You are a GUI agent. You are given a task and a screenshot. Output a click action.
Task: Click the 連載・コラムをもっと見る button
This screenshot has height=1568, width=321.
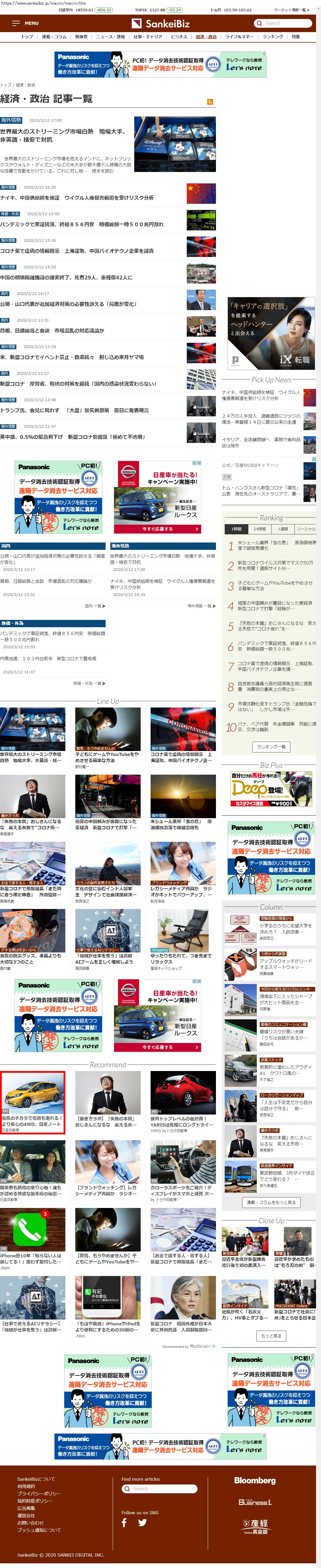tap(271, 1202)
